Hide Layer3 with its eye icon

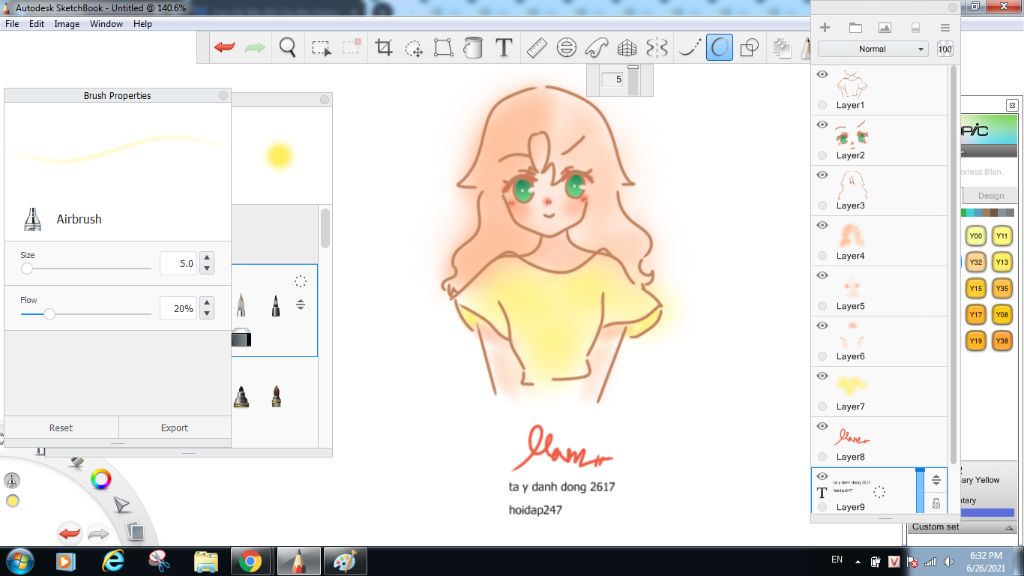pyautogui.click(x=822, y=175)
